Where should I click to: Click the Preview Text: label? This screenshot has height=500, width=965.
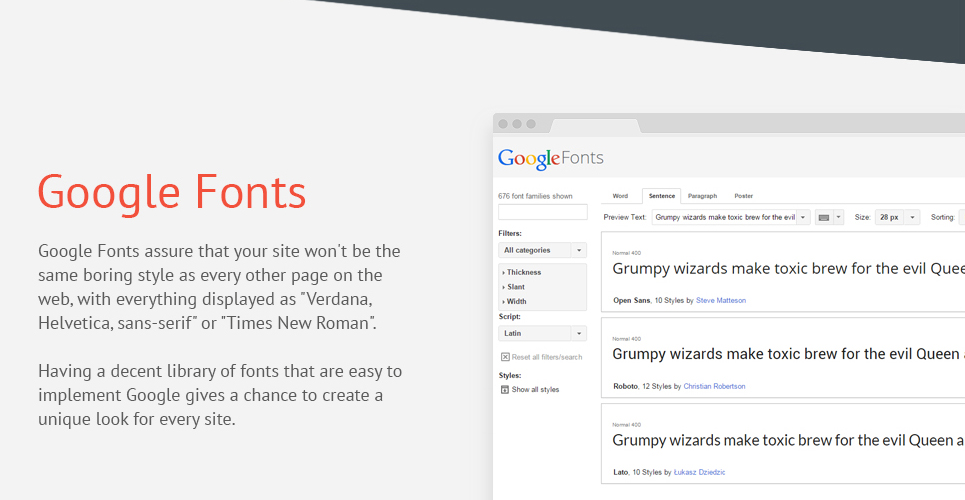[625, 217]
